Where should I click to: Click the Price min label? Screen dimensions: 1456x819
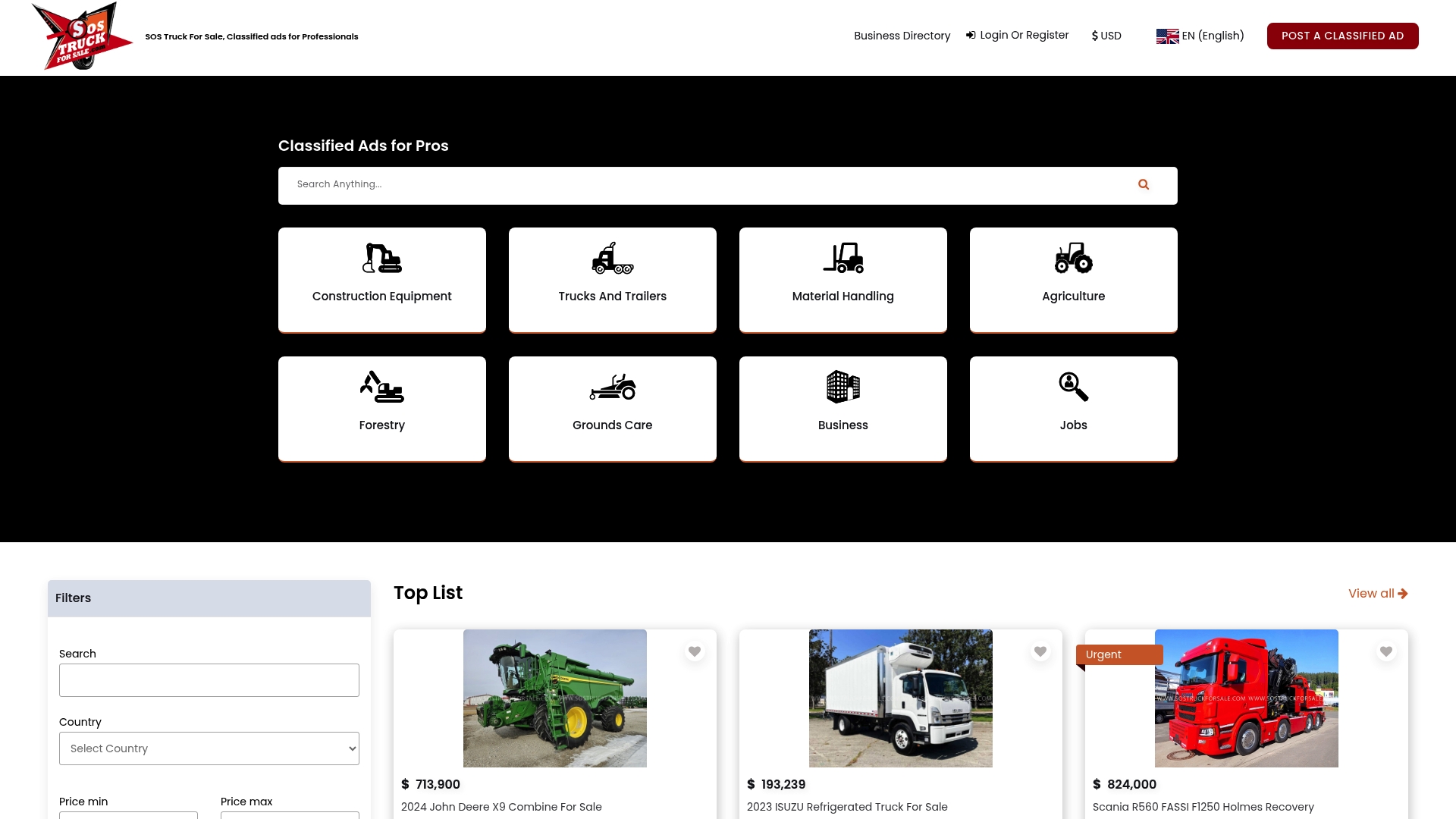tap(83, 802)
